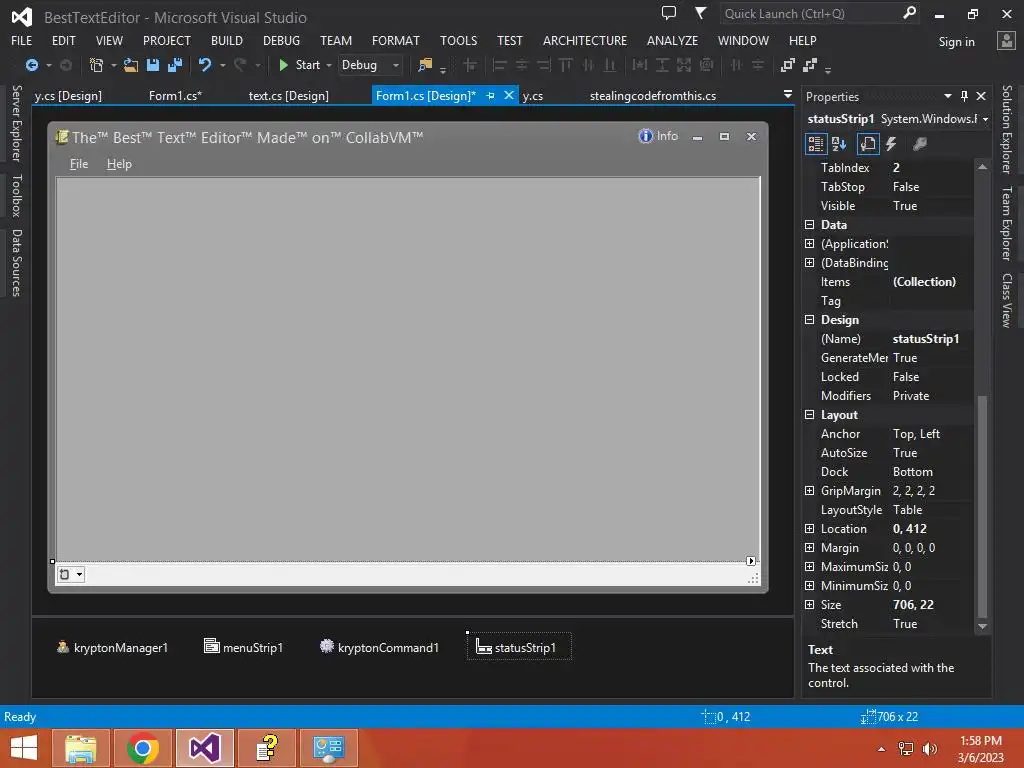Open the FORMAT menu
Viewport: 1024px width, 768px height.
coord(396,40)
